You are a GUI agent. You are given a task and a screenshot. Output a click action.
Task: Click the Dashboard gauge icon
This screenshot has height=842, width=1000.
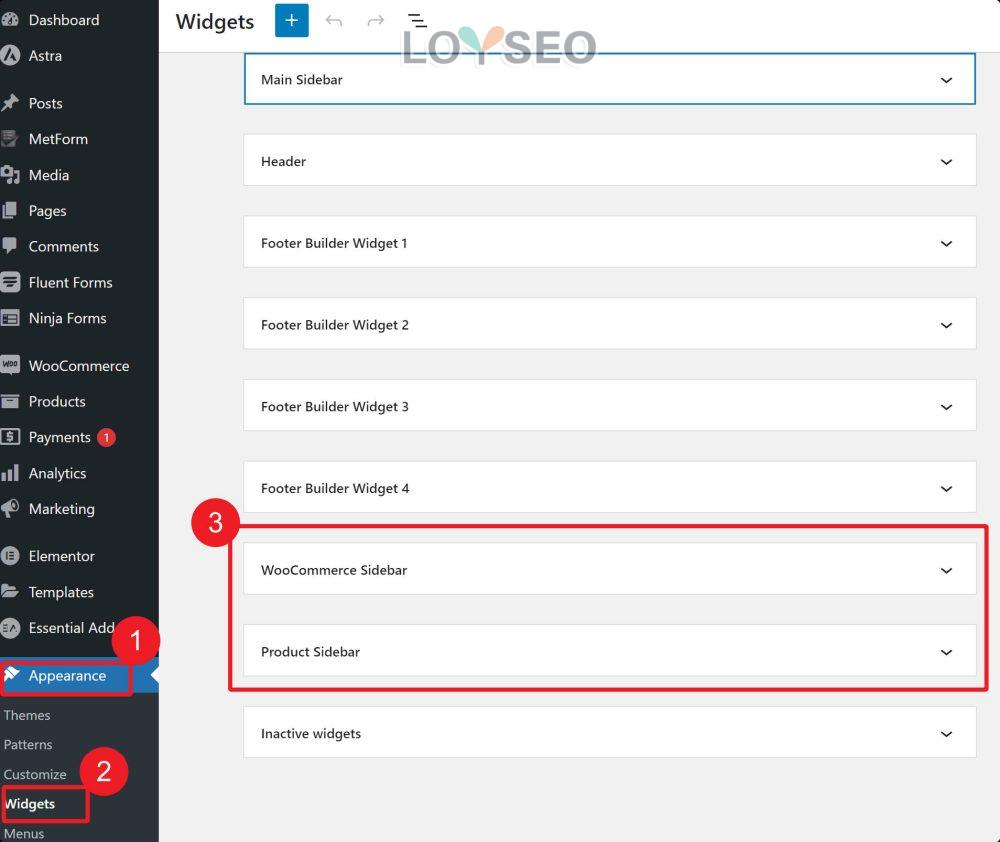(x=10, y=20)
